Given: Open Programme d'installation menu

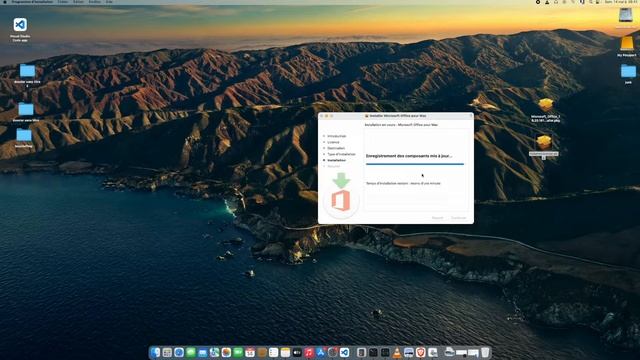Looking at the screenshot, I should click(32, 2).
